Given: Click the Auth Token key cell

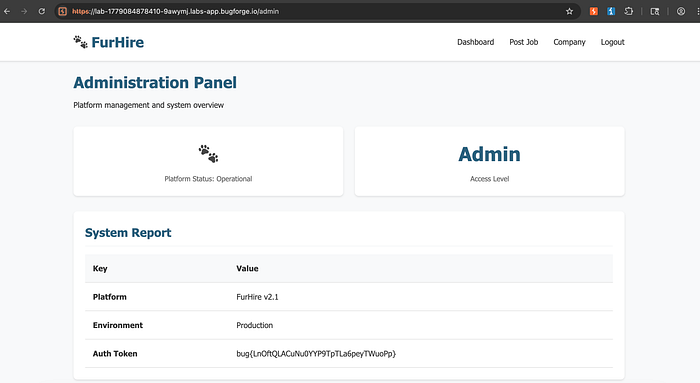Looking at the screenshot, I should tap(115, 354).
